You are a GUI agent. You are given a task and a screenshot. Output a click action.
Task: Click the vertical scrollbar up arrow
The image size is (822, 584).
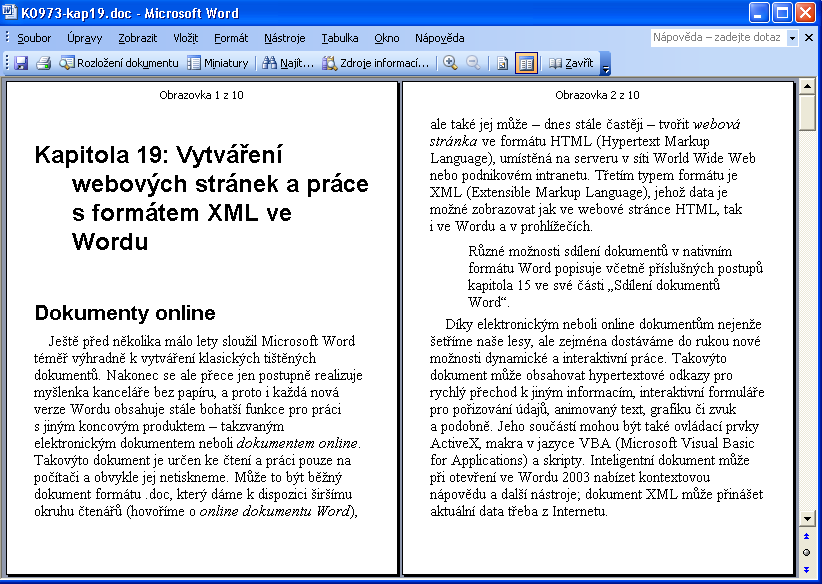click(x=807, y=86)
